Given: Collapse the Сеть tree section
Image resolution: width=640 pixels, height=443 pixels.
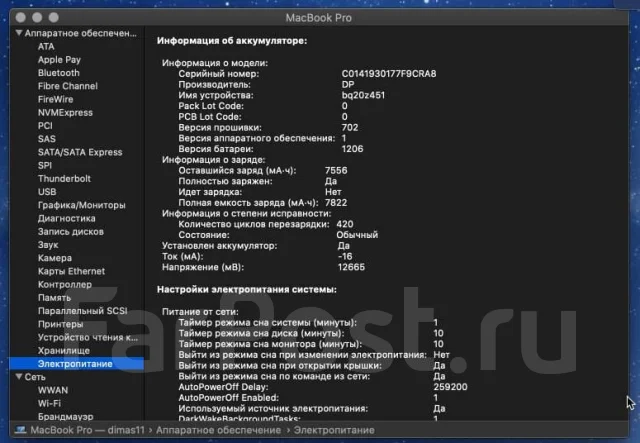Looking at the screenshot, I should pyautogui.click(x=19, y=376).
